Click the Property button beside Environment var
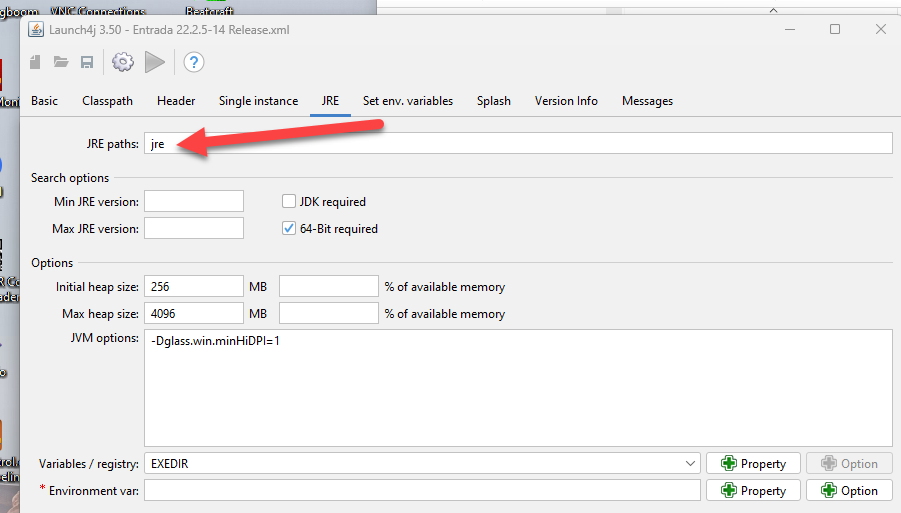Image resolution: width=901 pixels, height=513 pixels. click(x=753, y=491)
